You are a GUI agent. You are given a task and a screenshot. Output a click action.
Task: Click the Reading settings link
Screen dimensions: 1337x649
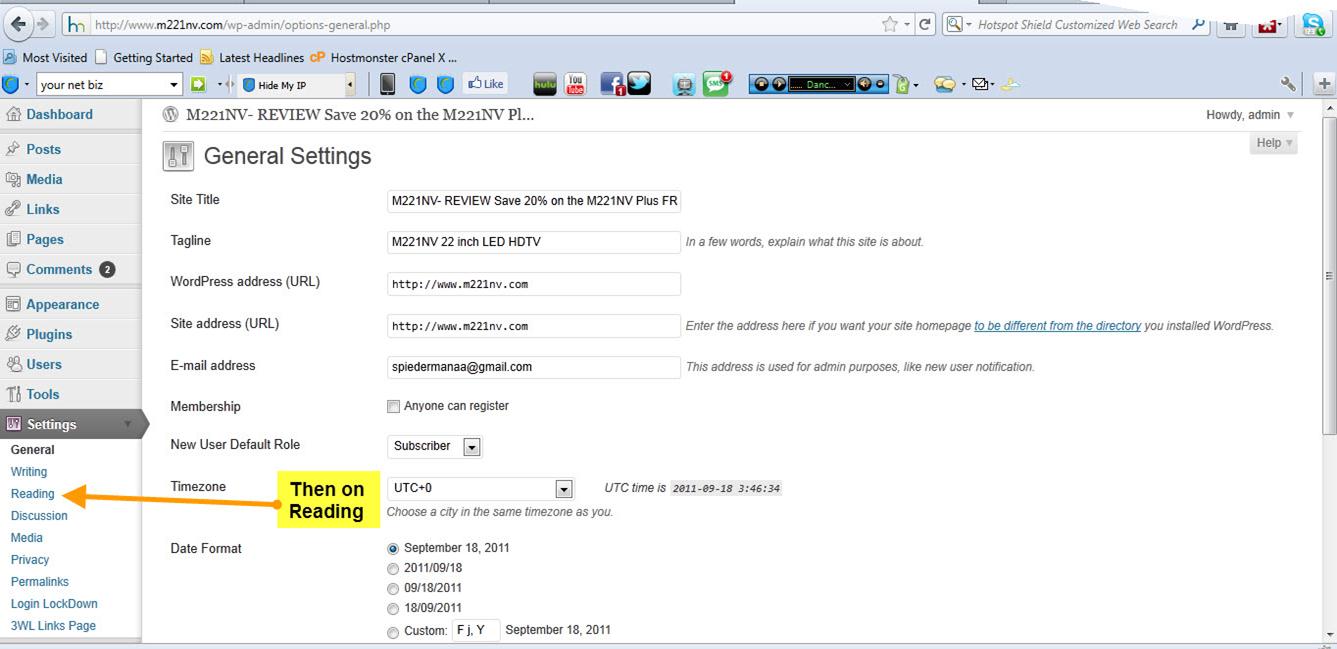32,494
